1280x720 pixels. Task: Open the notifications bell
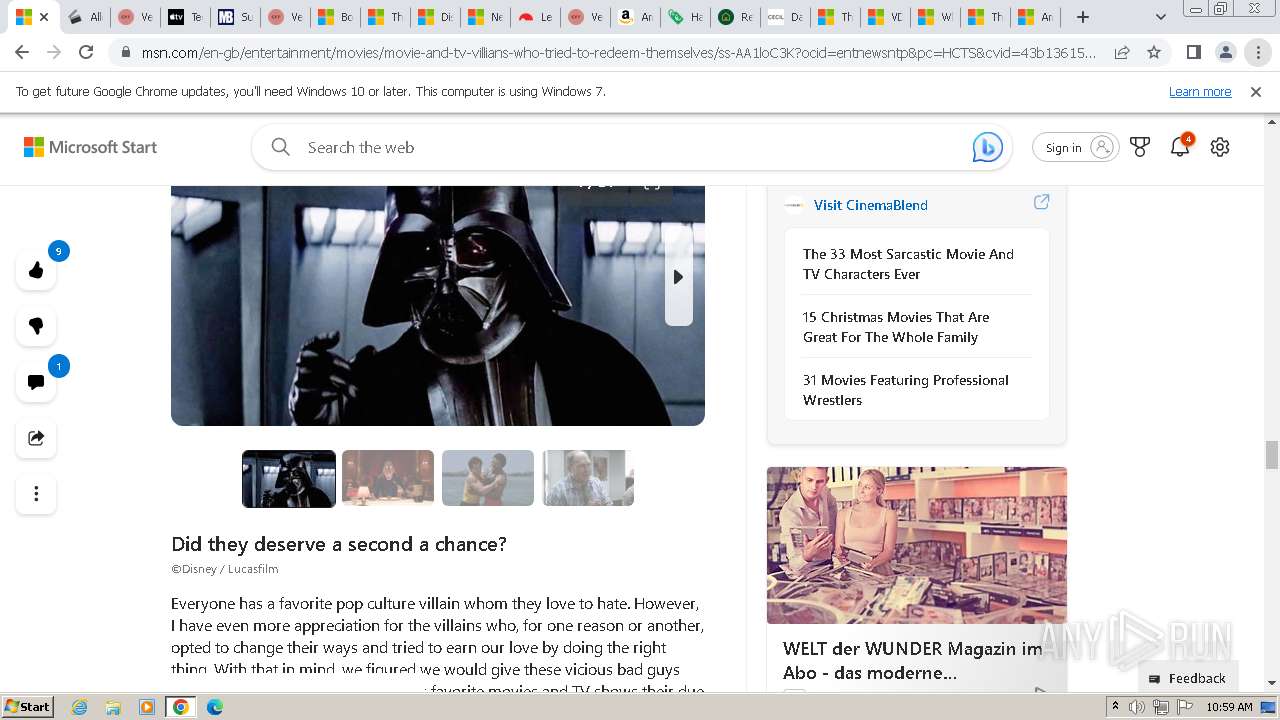1180,147
